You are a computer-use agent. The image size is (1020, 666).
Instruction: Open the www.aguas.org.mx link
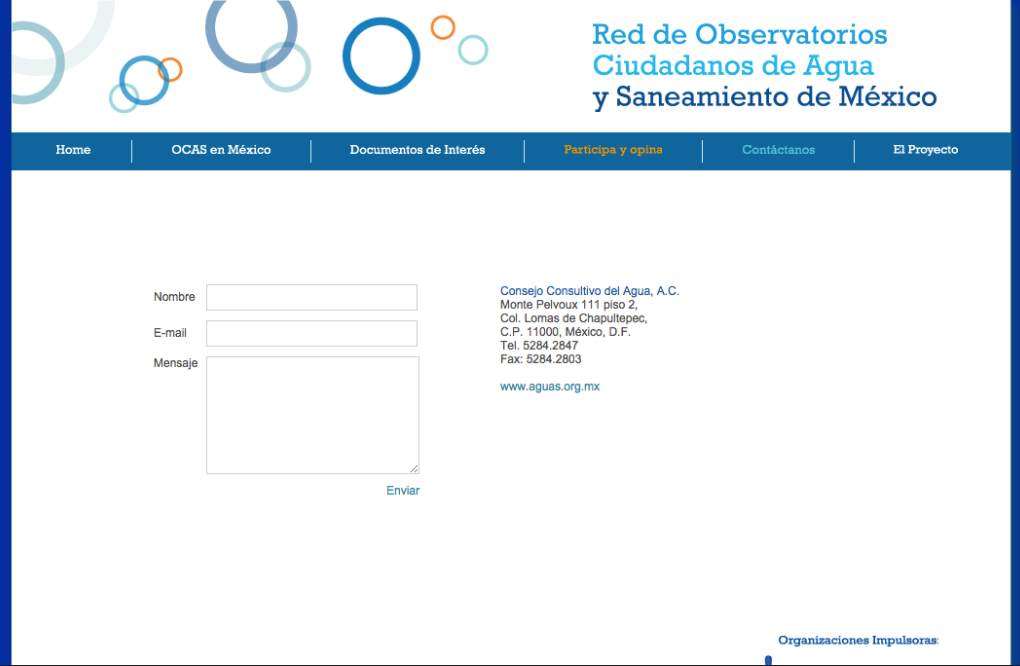click(x=549, y=387)
